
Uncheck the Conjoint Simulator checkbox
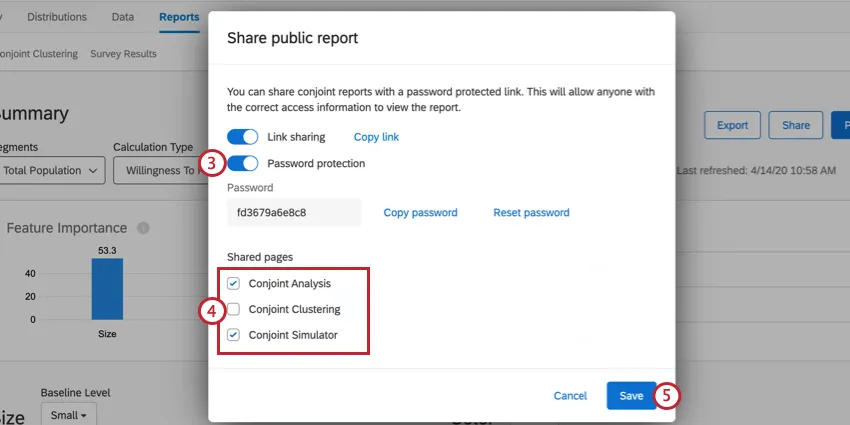click(x=234, y=336)
